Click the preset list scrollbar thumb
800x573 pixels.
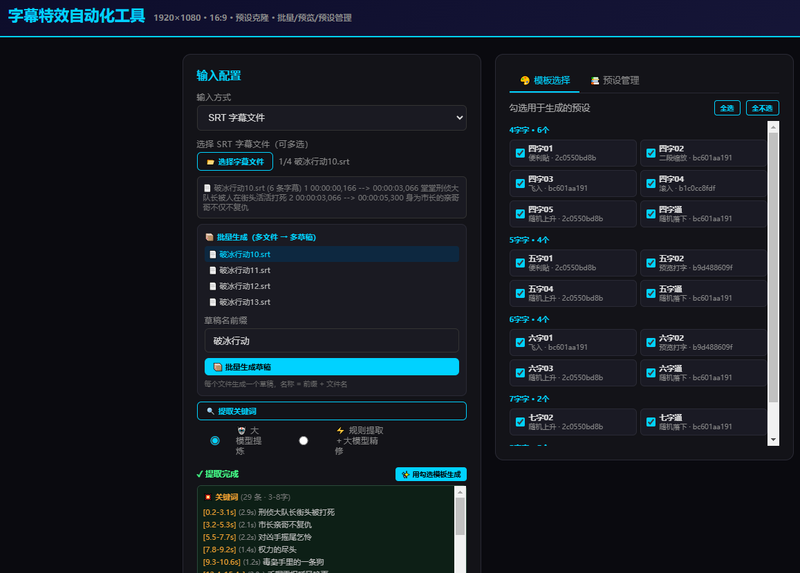[773, 268]
